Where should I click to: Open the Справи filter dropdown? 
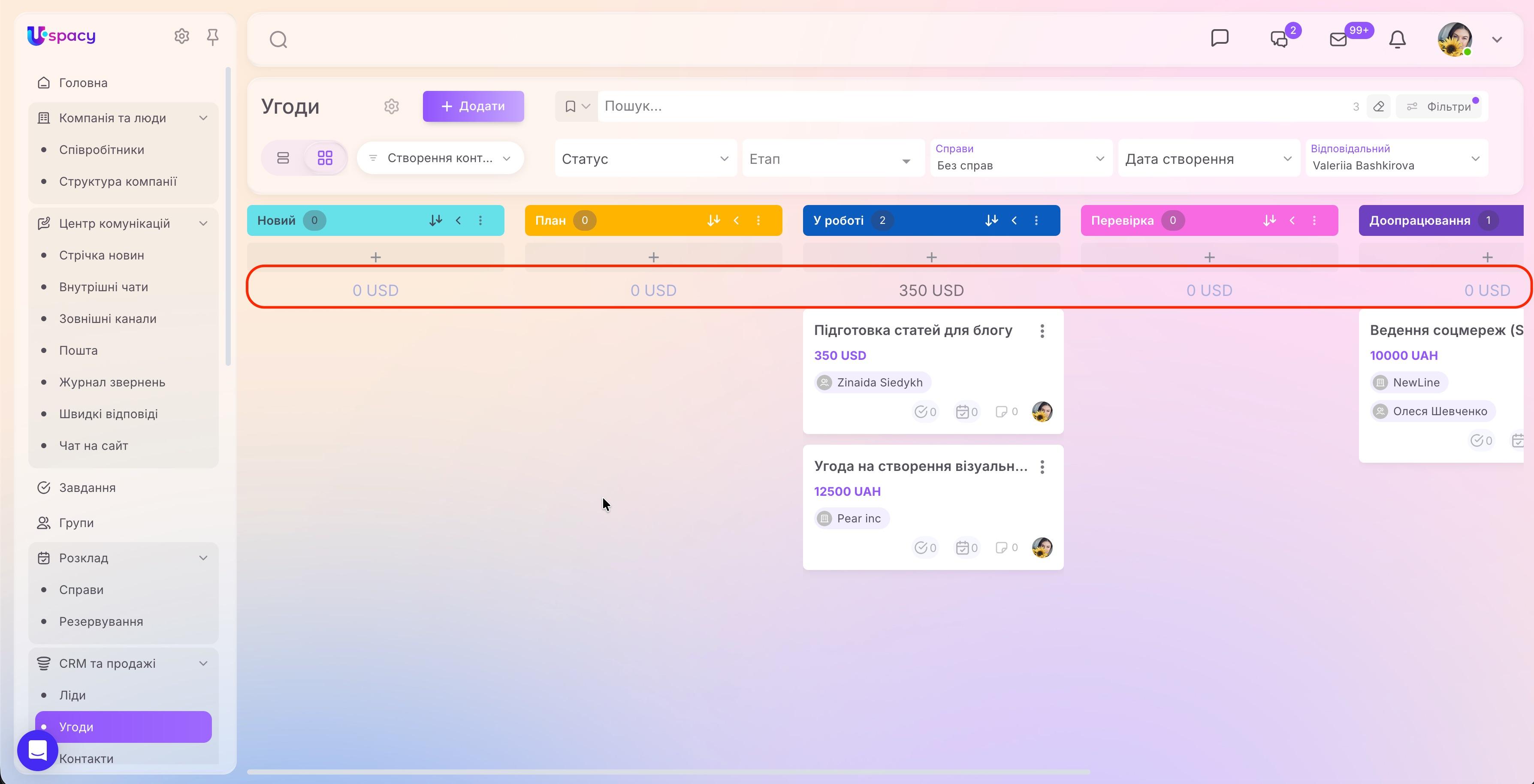(x=1021, y=158)
